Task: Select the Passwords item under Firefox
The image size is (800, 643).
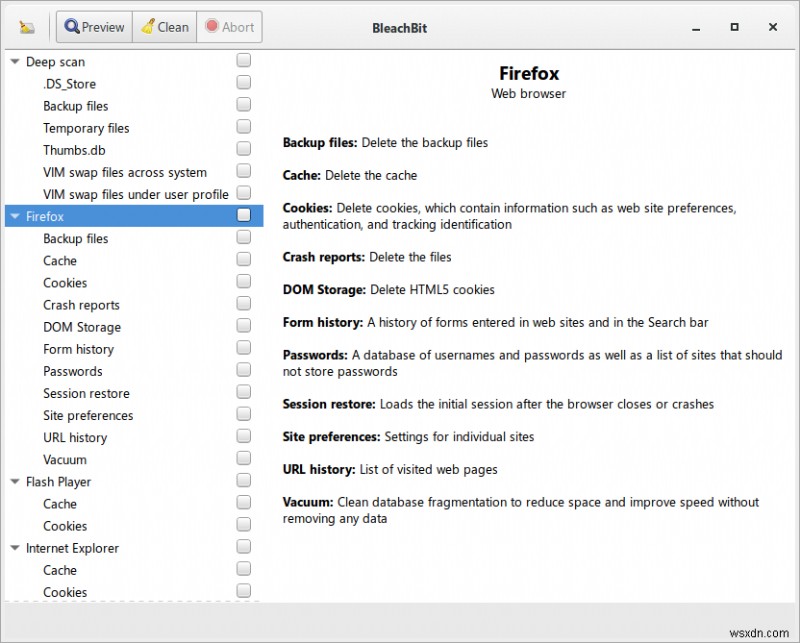Action: (x=78, y=371)
